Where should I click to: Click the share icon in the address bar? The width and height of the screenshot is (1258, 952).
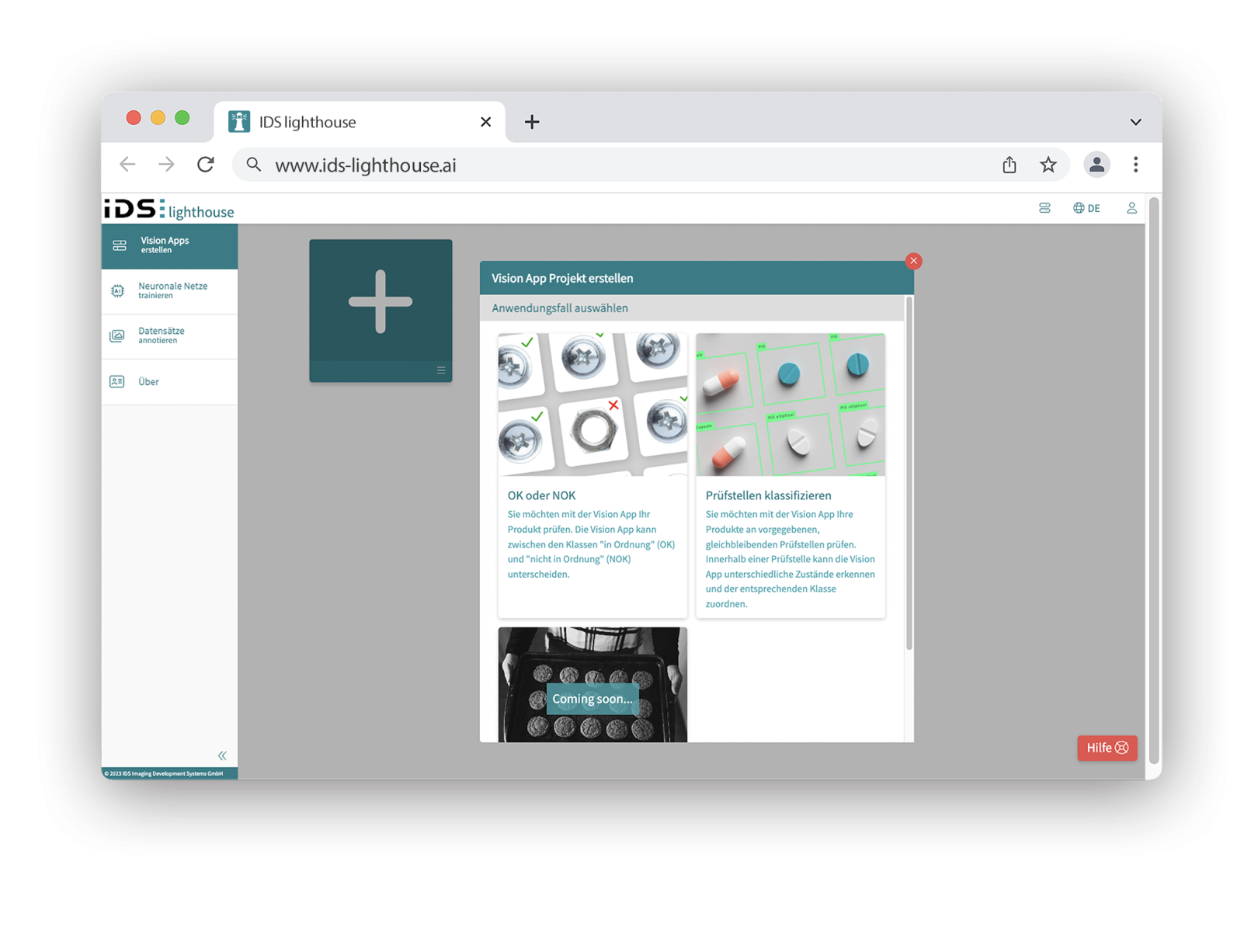point(1009,165)
